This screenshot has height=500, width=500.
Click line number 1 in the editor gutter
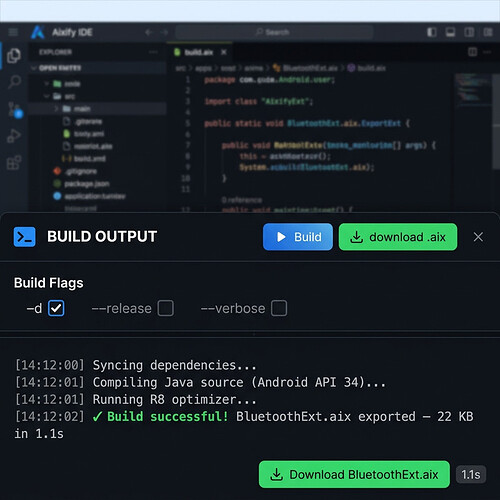(x=188, y=80)
